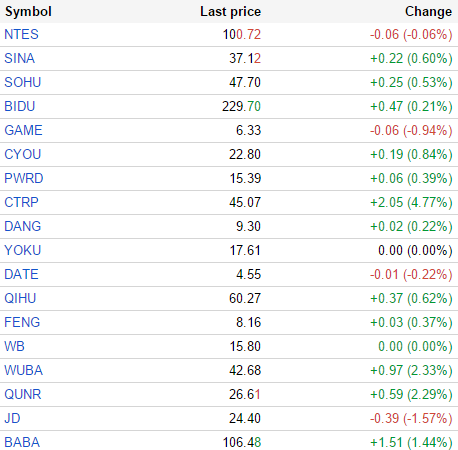Open the SINA ticker link
Viewport: 458px width, 450px height.
point(19,58)
